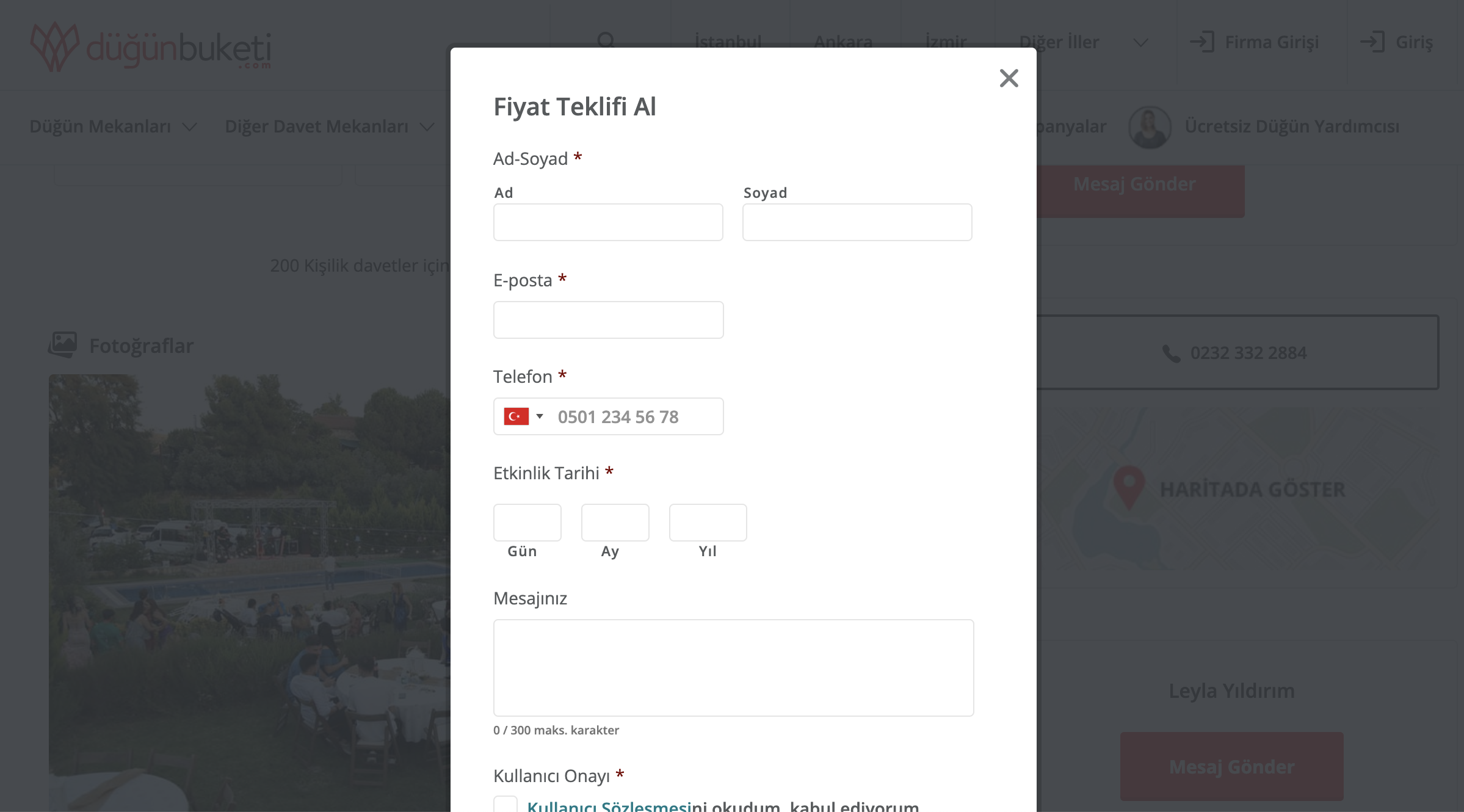Click the Fotoğraflar heading text
Viewport: 1464px width, 812px height.
tap(141, 346)
